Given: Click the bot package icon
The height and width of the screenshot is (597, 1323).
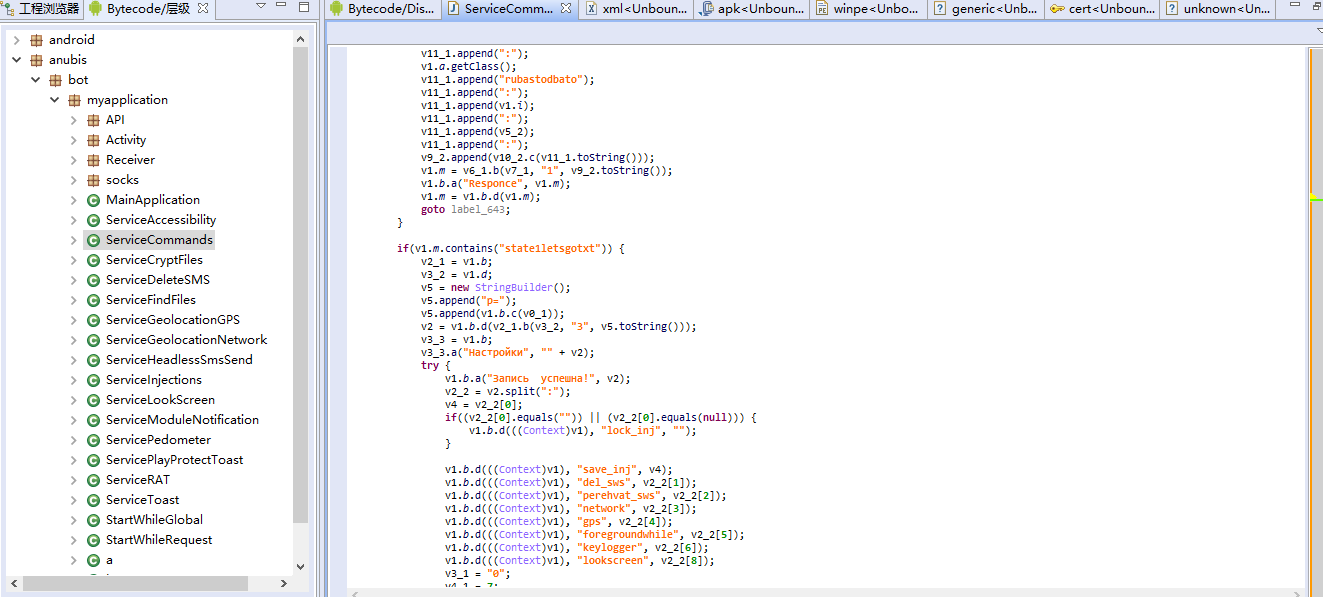Looking at the screenshot, I should tap(56, 80).
